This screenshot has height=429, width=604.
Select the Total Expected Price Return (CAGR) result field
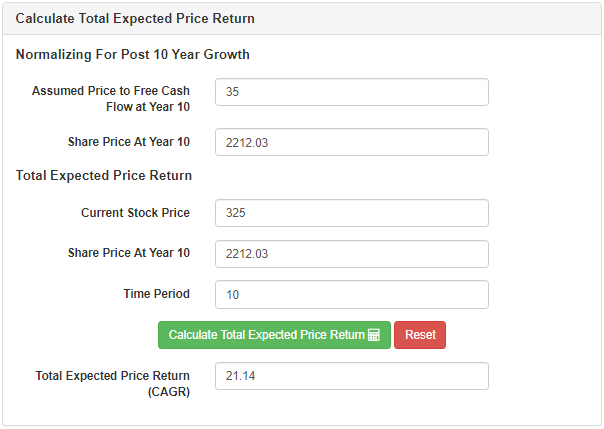click(x=352, y=376)
